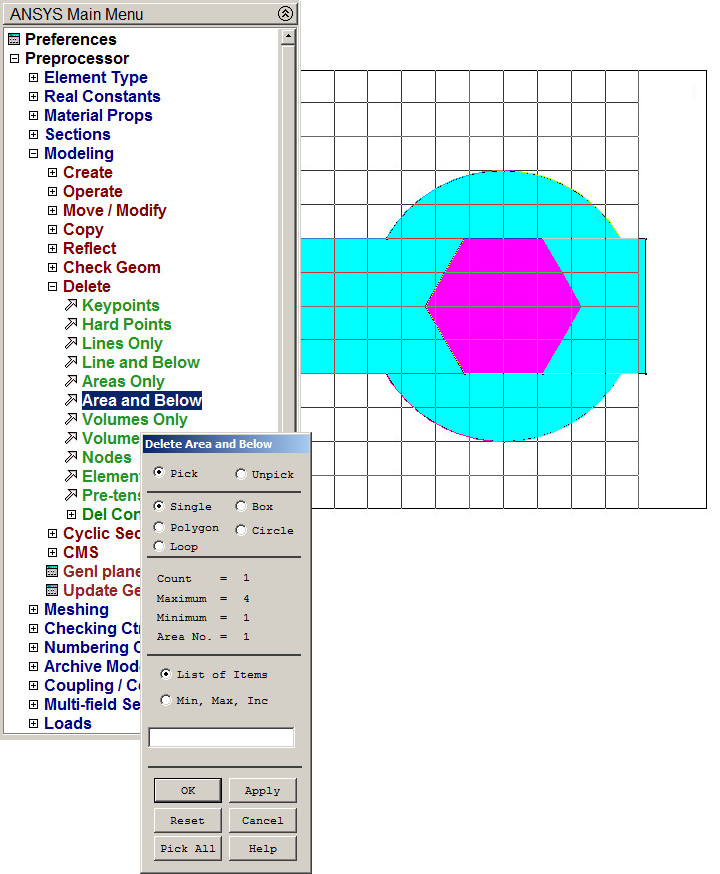Select Hard Points under Delete
Viewport: 720px width, 874px height.
pyautogui.click(x=127, y=324)
